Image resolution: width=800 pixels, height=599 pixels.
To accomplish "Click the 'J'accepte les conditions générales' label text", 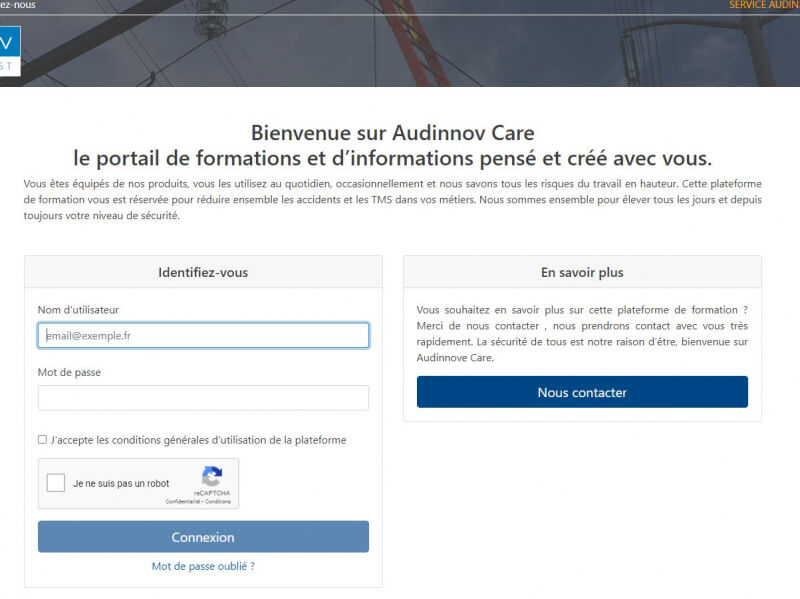I will [198, 440].
